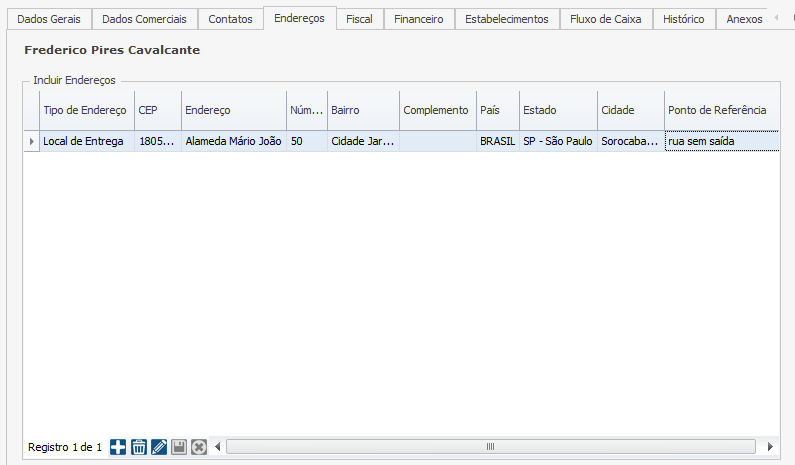This screenshot has height=465, width=795.
Task: Go to the Fluxo de Caixa tab
Action: click(x=605, y=19)
